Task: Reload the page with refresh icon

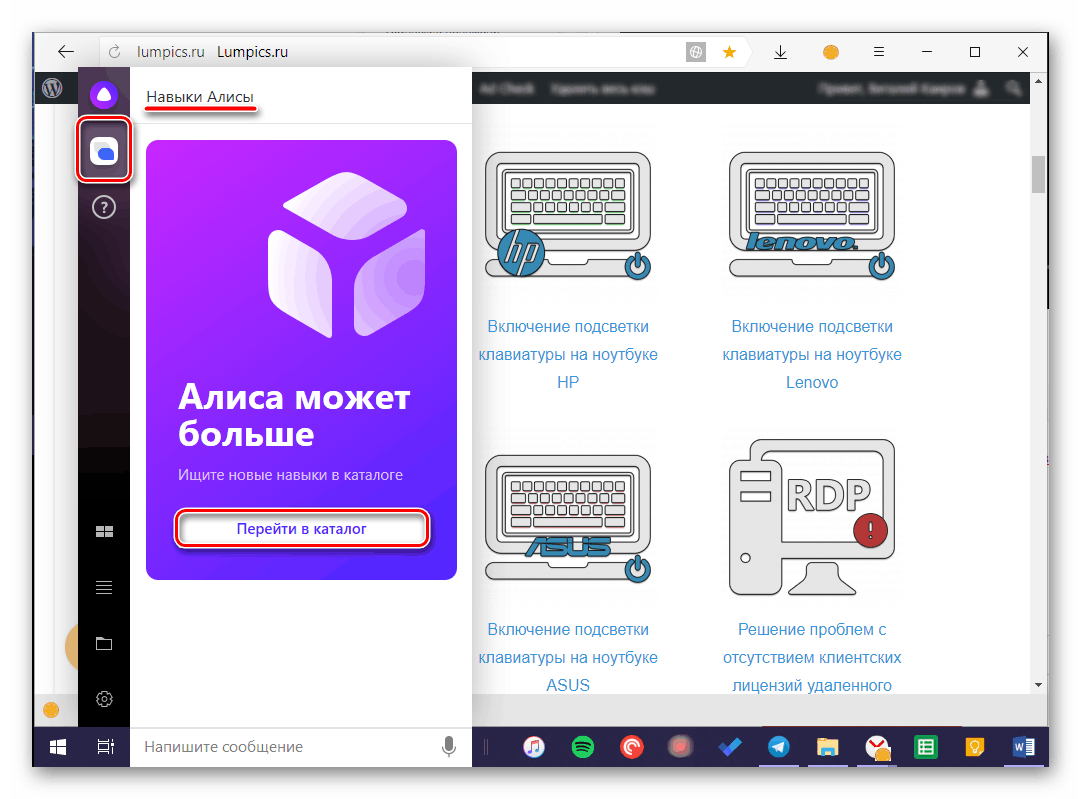Action: pos(114,52)
